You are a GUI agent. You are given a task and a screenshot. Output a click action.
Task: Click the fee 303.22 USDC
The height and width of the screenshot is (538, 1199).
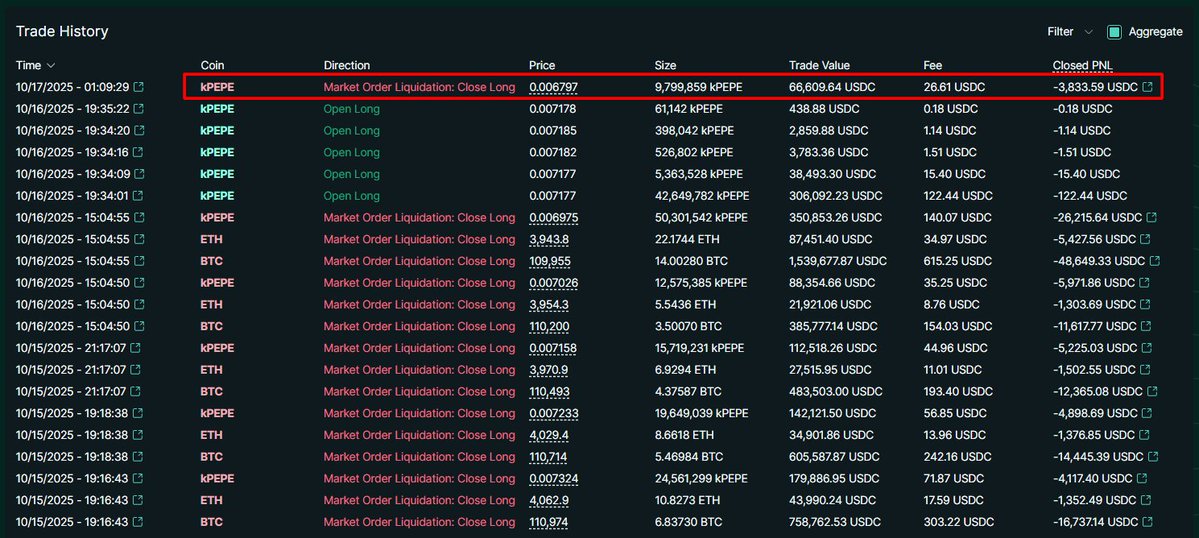[959, 523]
